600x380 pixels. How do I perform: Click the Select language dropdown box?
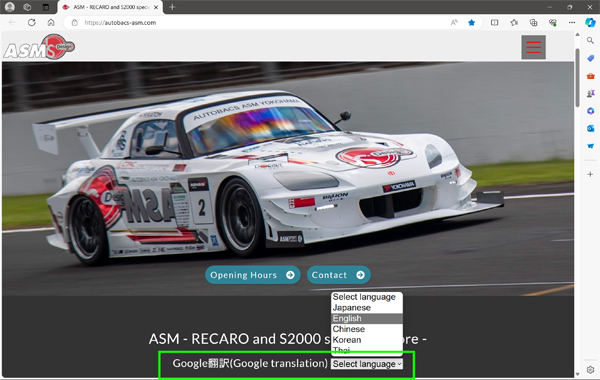click(367, 364)
